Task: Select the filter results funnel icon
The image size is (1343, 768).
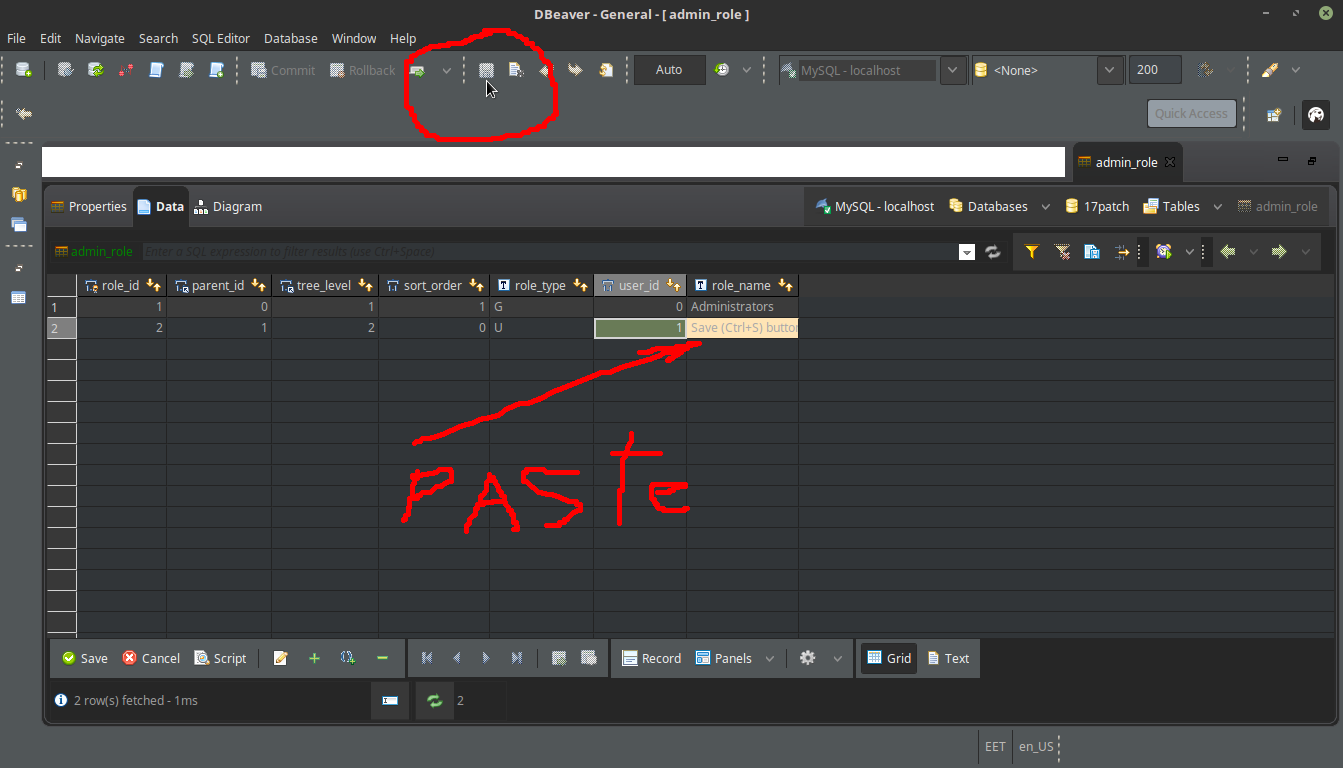Action: point(1031,251)
